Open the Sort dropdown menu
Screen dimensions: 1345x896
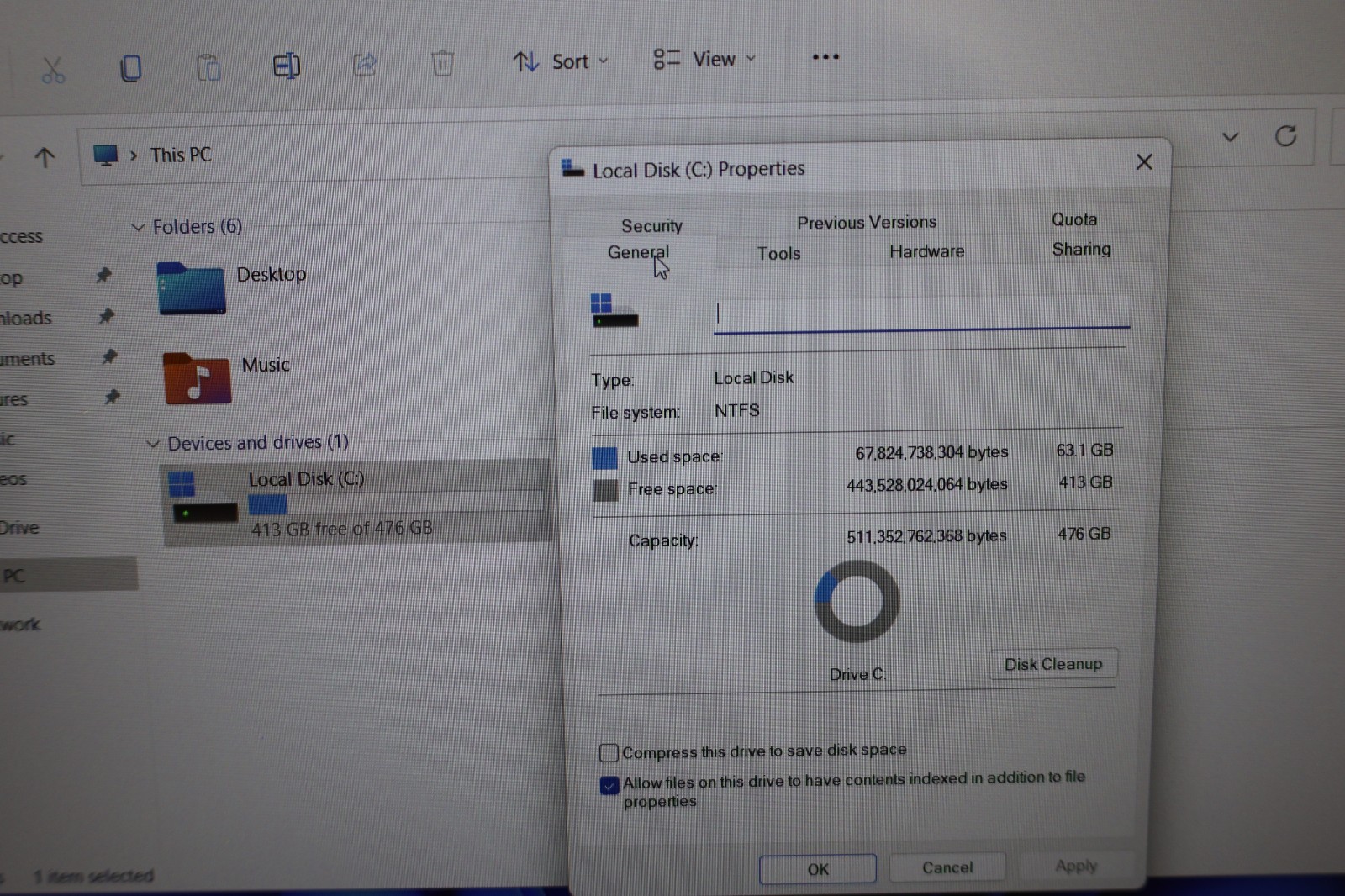click(561, 61)
